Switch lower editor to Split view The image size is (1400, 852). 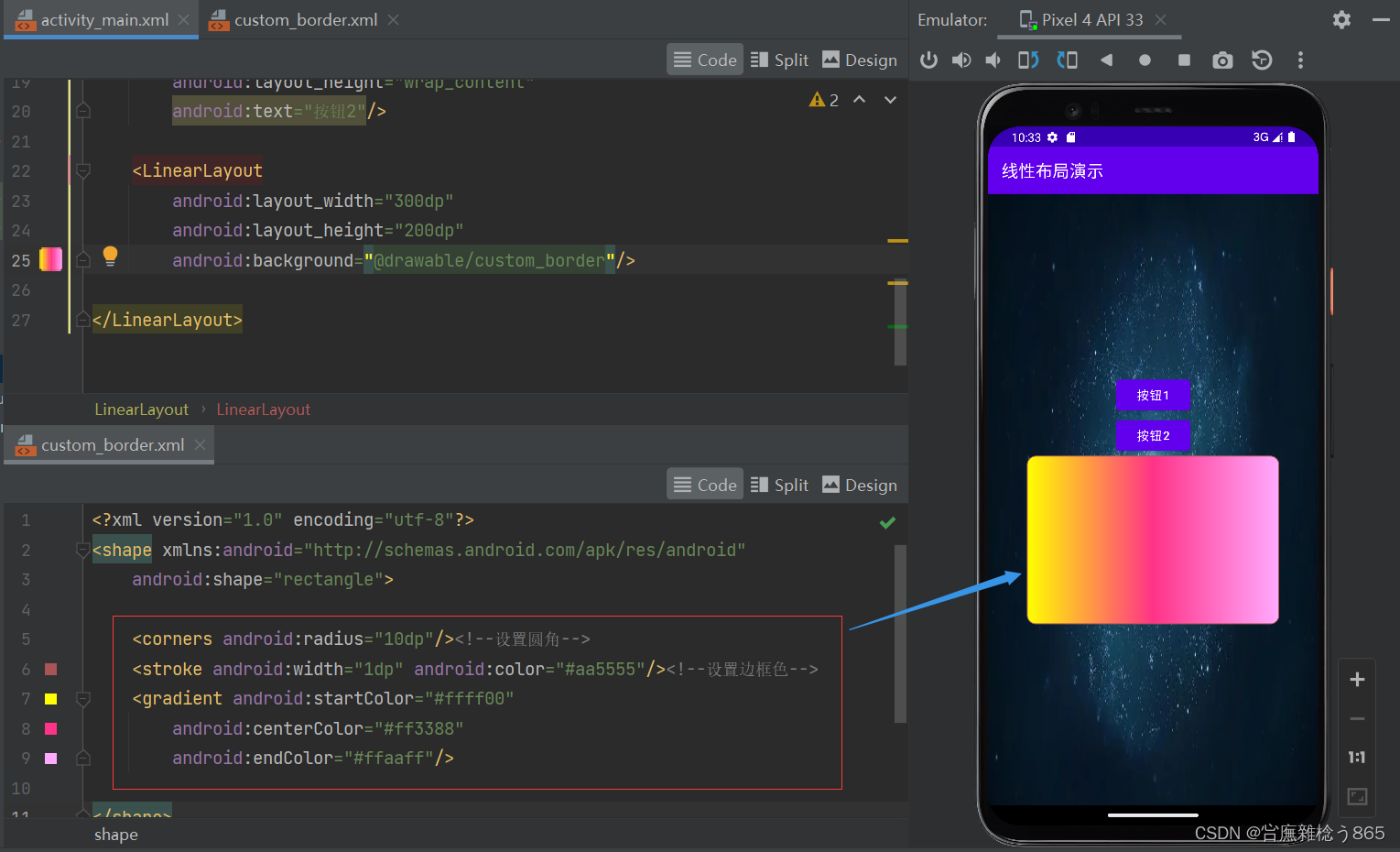coord(779,485)
